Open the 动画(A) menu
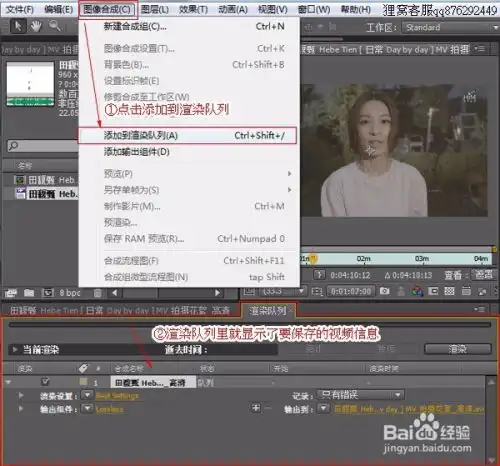Viewport: 500px width, 466px height. (x=233, y=9)
